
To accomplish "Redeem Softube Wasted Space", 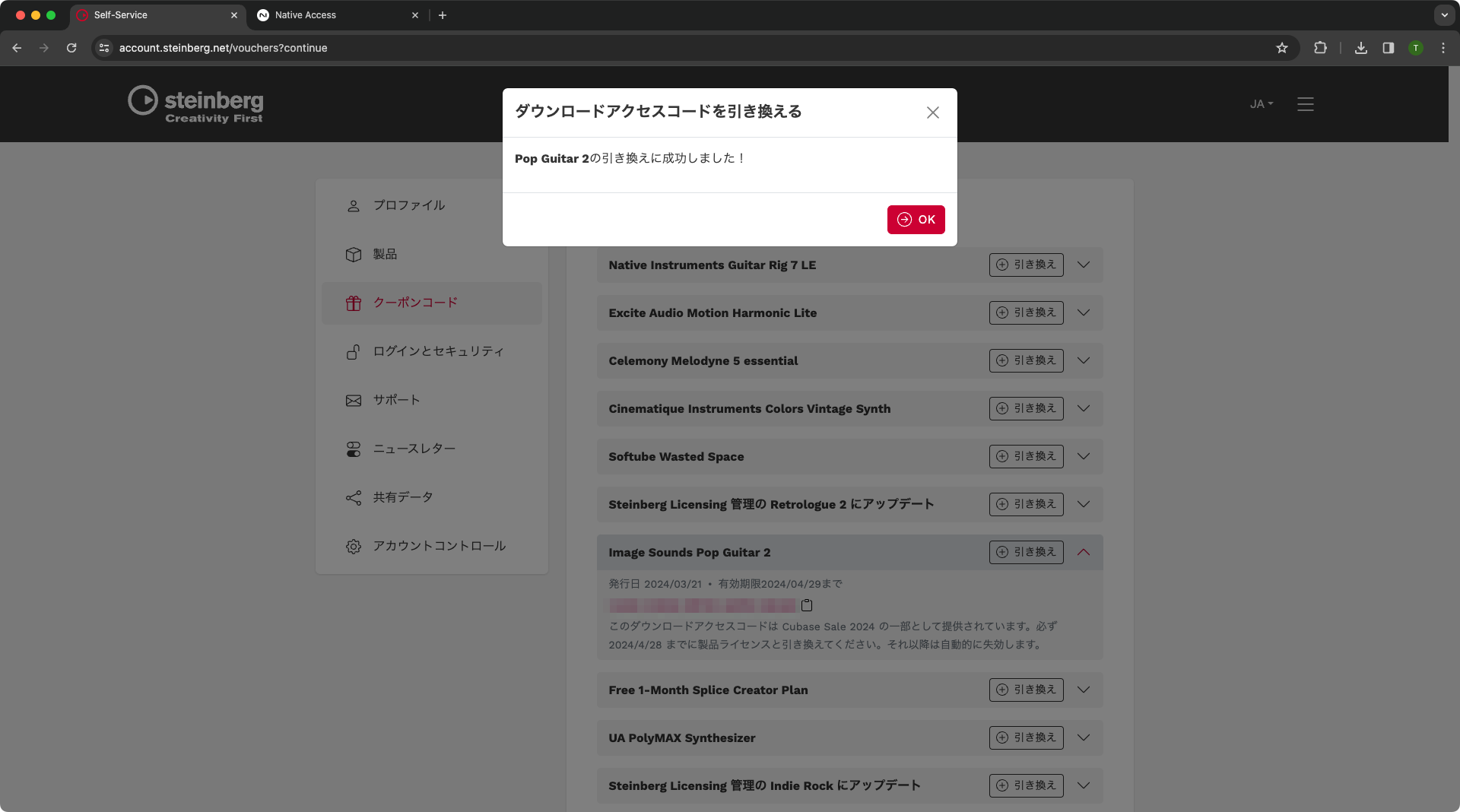I will tap(1026, 456).
